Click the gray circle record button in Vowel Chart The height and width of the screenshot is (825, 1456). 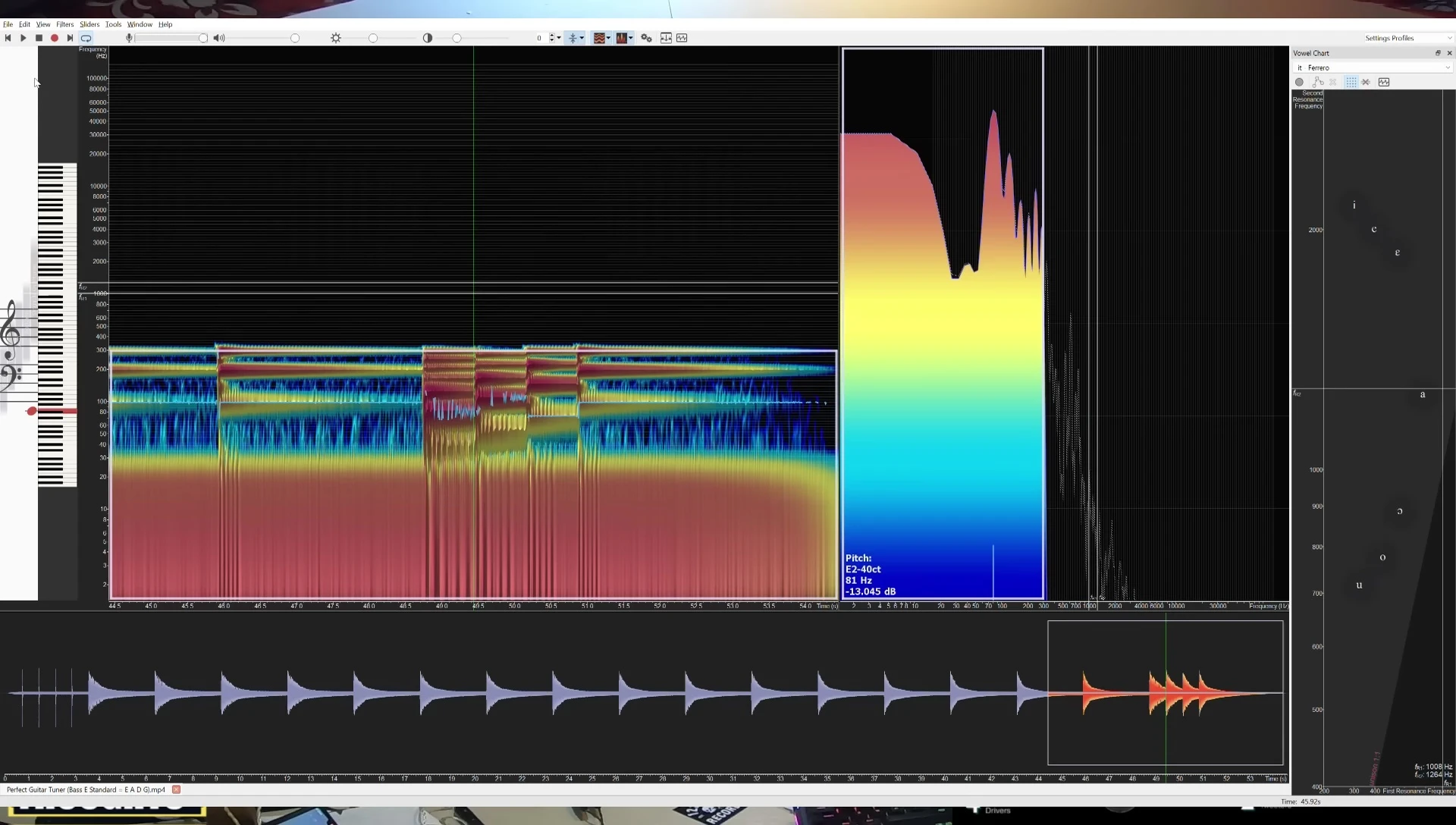tap(1299, 82)
